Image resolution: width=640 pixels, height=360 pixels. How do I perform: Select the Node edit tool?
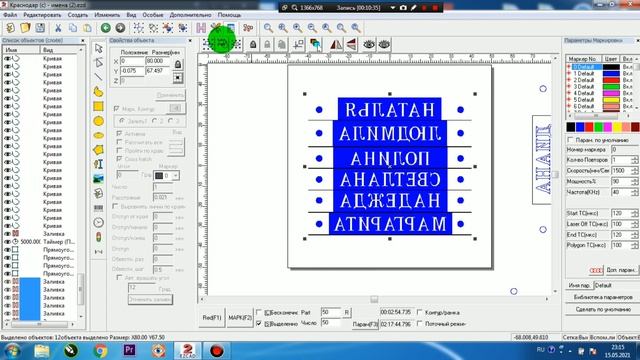[98, 63]
